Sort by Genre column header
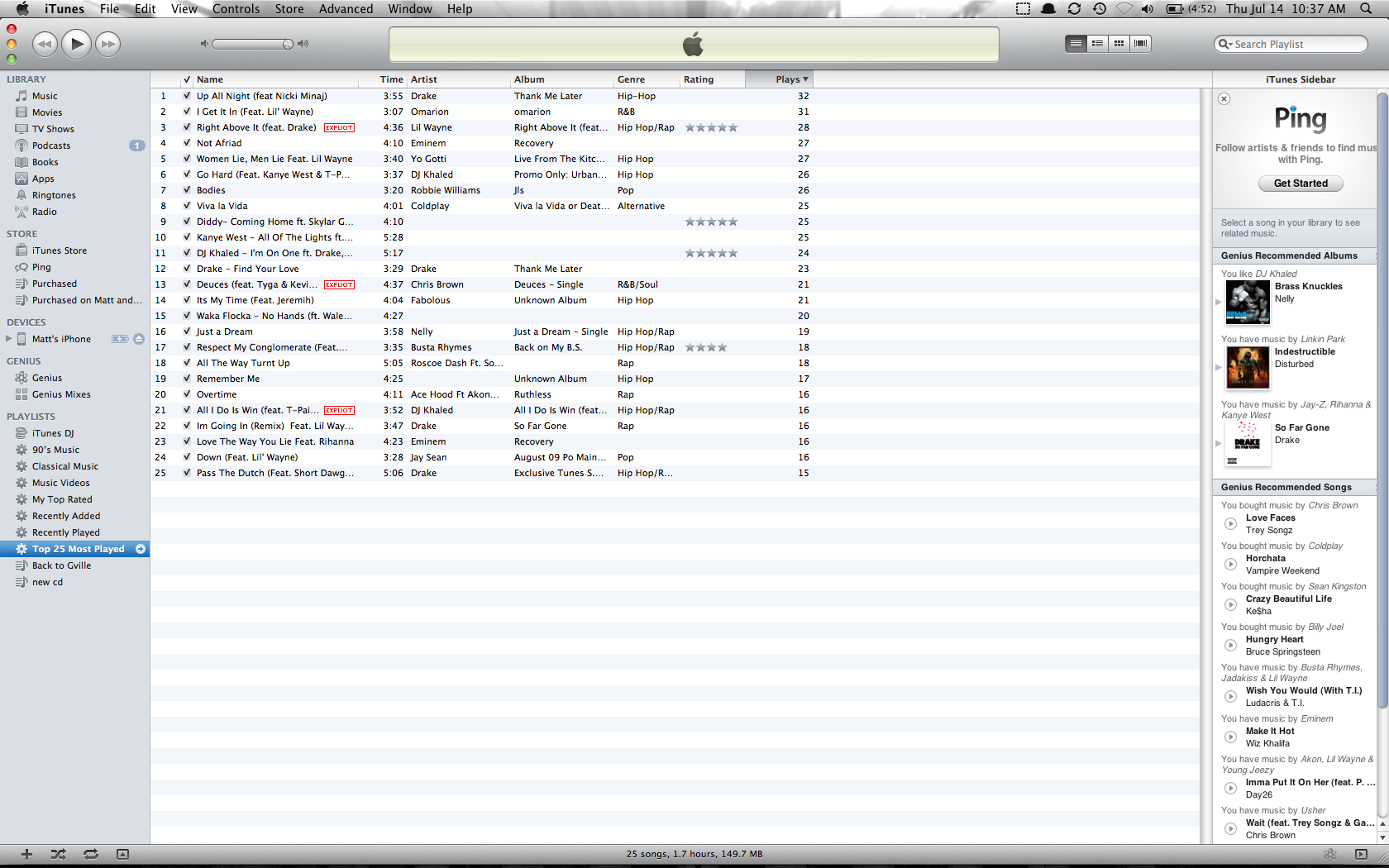Screen dimensions: 1389x868 point(647,79)
